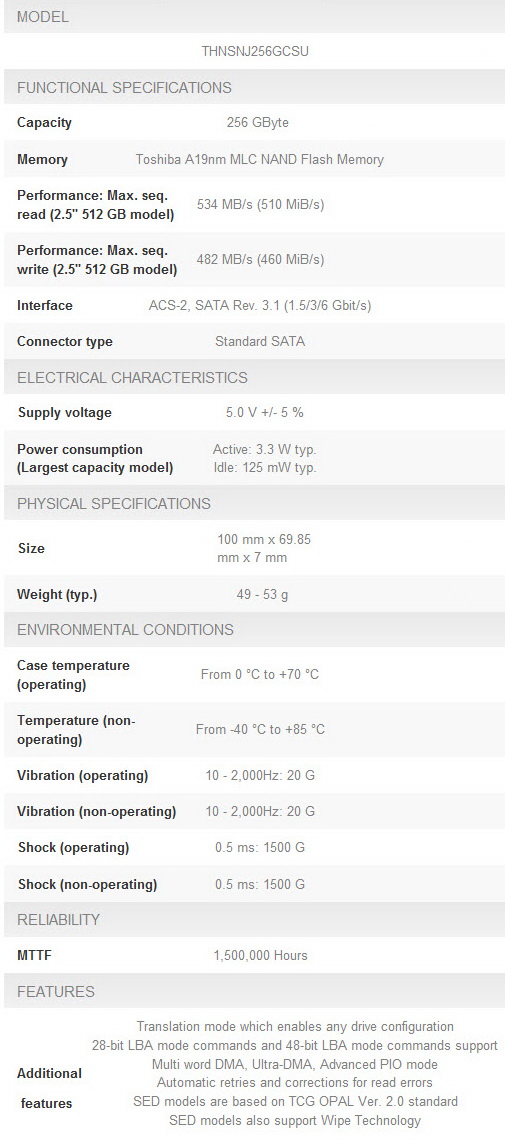This screenshot has height=1140, width=505.
Task: Click the Weight (typ.) row label
Action: click(x=57, y=595)
